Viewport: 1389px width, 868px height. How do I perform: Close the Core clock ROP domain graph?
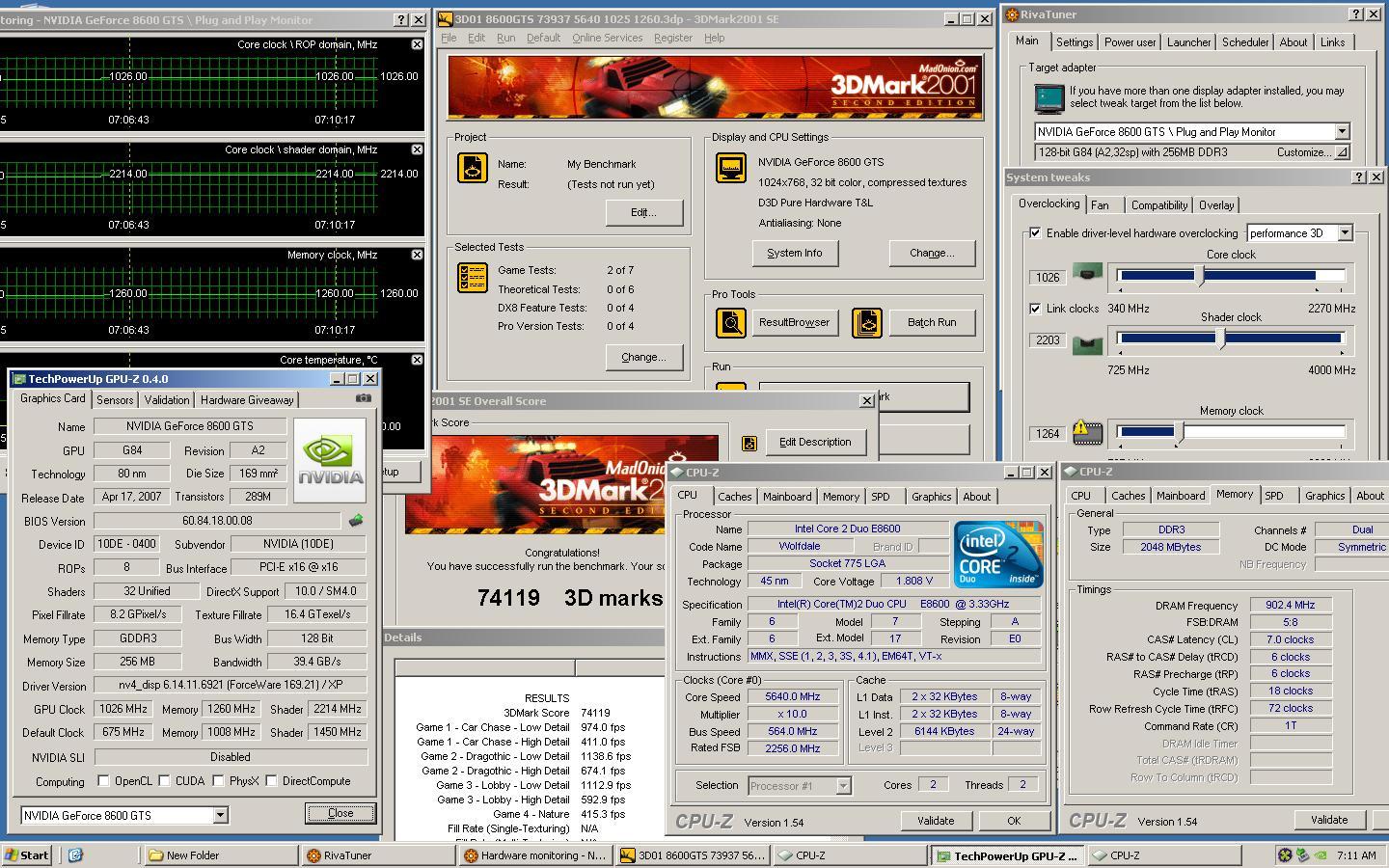point(417,44)
